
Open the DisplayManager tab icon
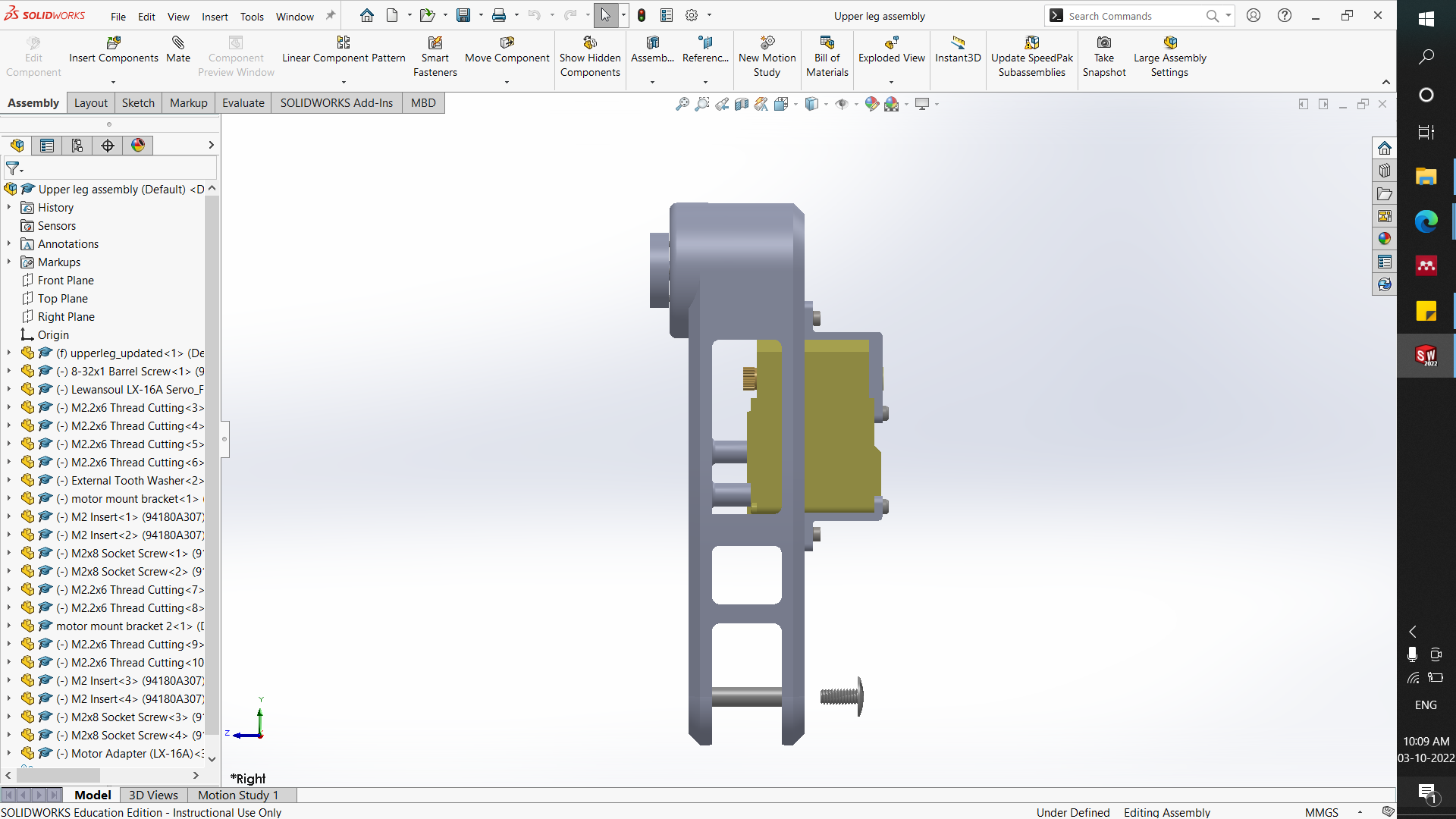pos(137,145)
